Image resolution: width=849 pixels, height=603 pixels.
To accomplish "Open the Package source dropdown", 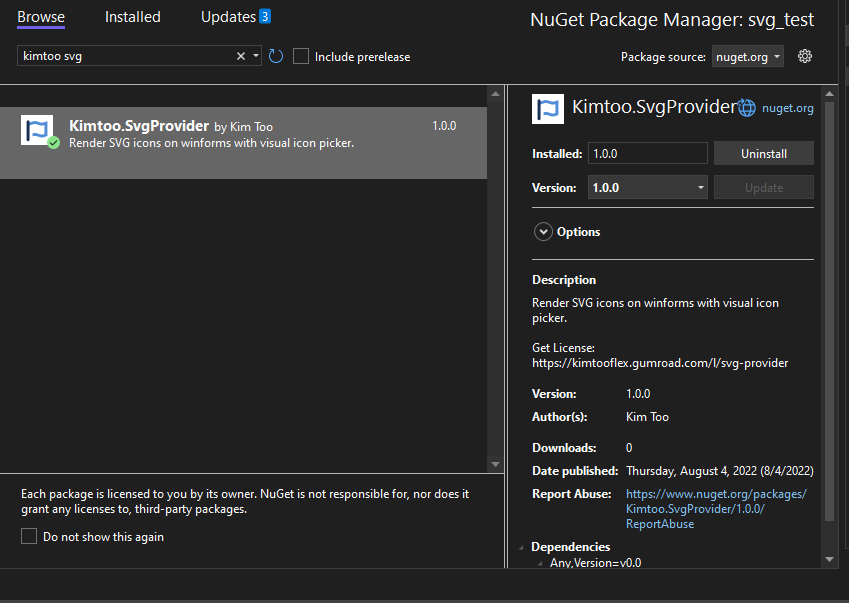I will click(x=748, y=57).
